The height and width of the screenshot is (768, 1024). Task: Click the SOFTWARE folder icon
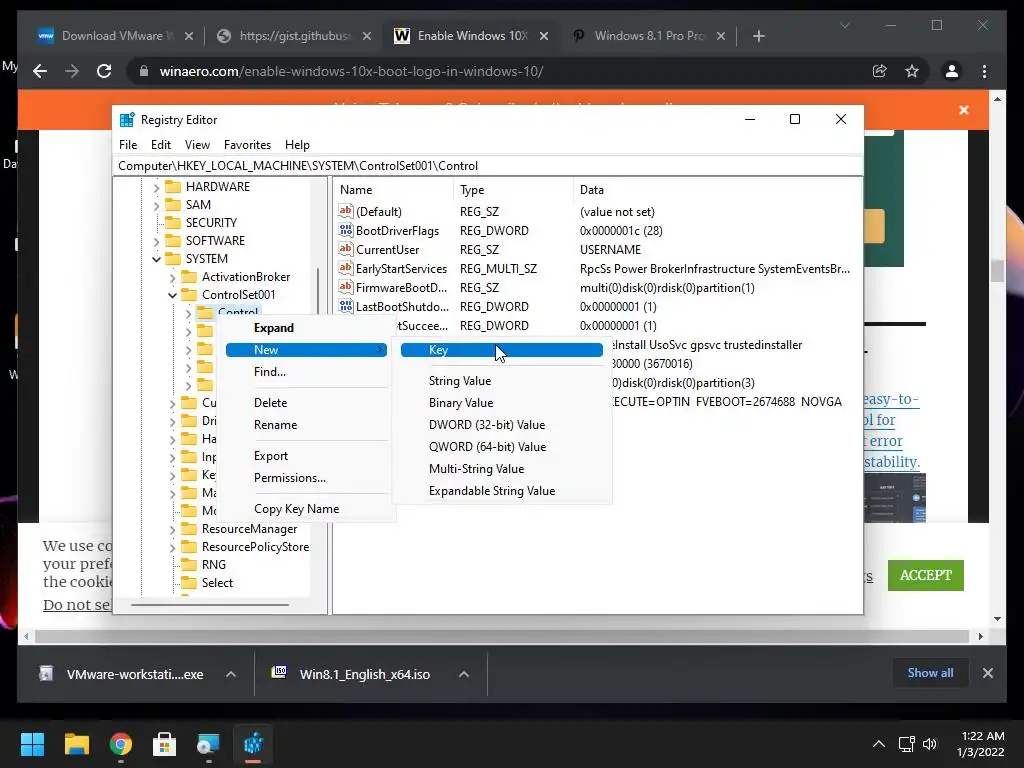[173, 241]
